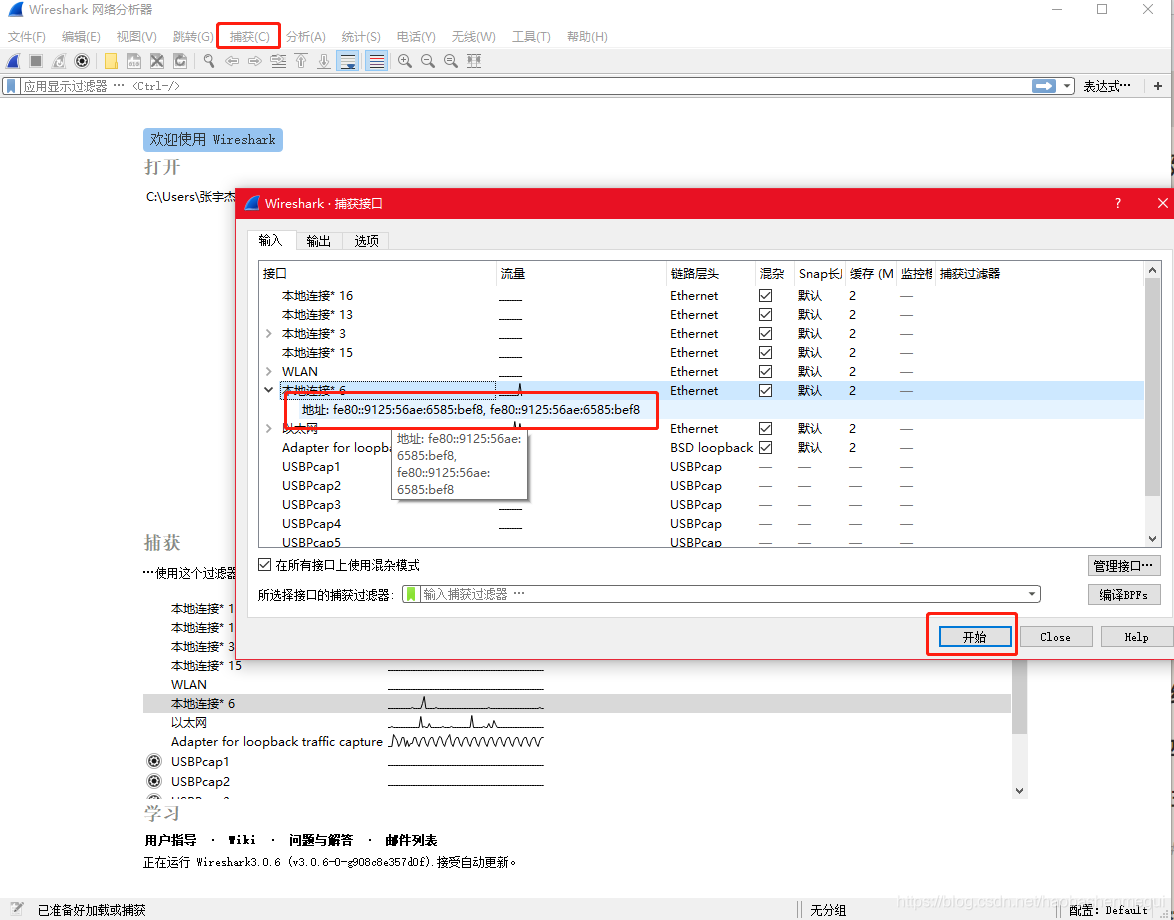The height and width of the screenshot is (920, 1174).
Task: Open 用户指导 link in welcome page
Action: 171,840
